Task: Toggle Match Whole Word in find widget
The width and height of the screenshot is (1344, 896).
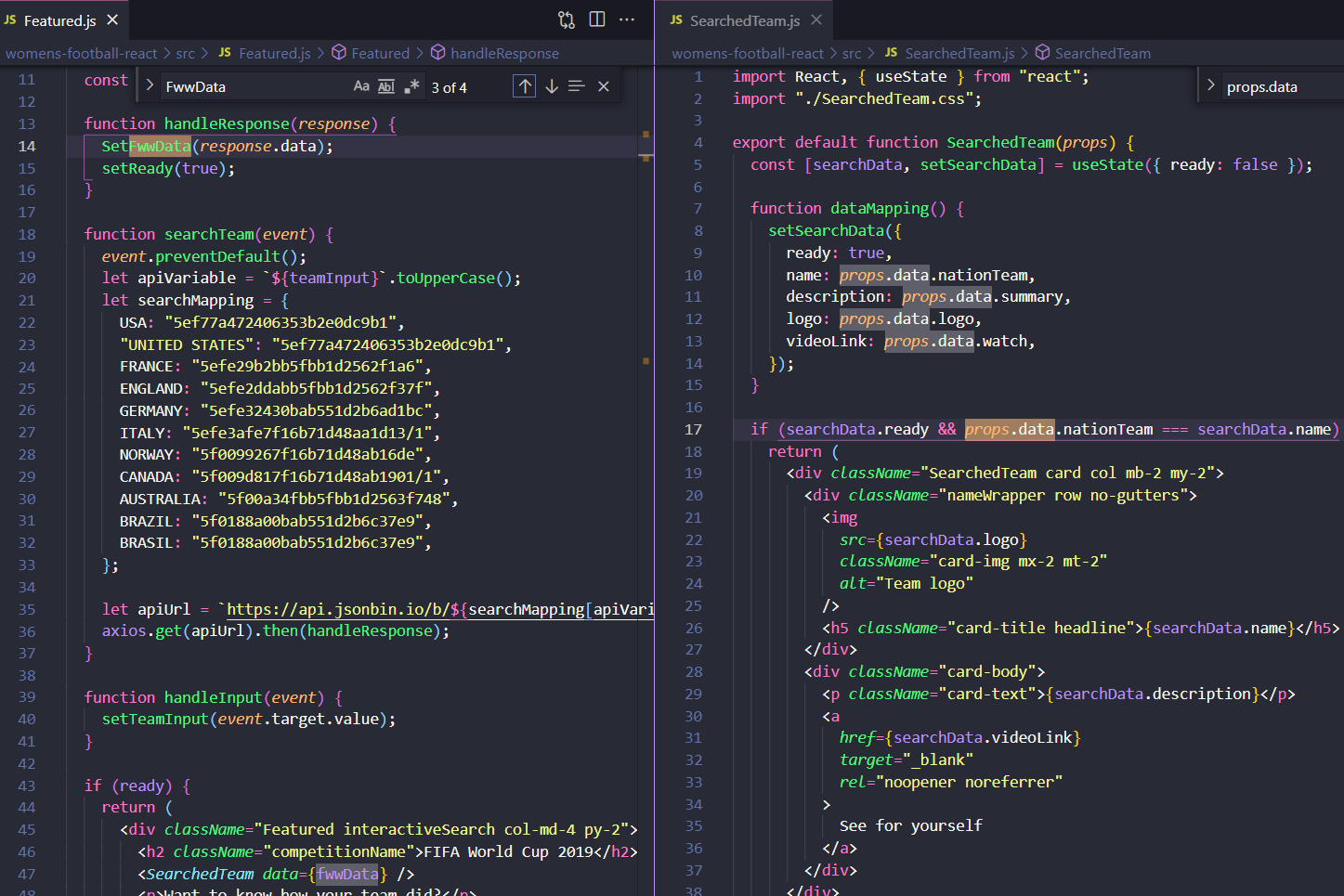Action: 386,86
